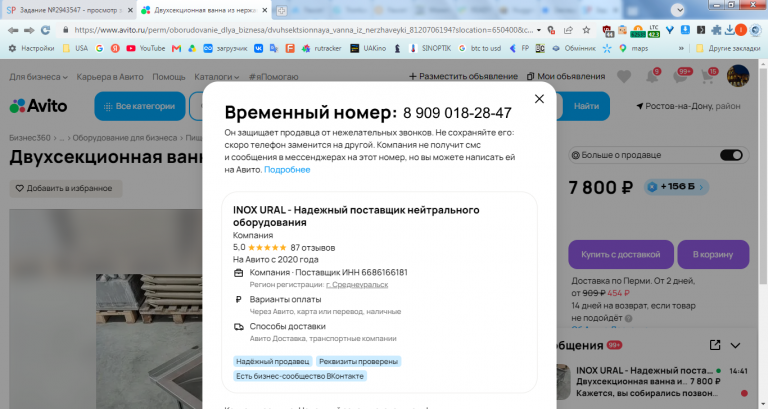The width and height of the screenshot is (768, 409).
Task: Open '#яПомогаю' link
Action: click(273, 77)
